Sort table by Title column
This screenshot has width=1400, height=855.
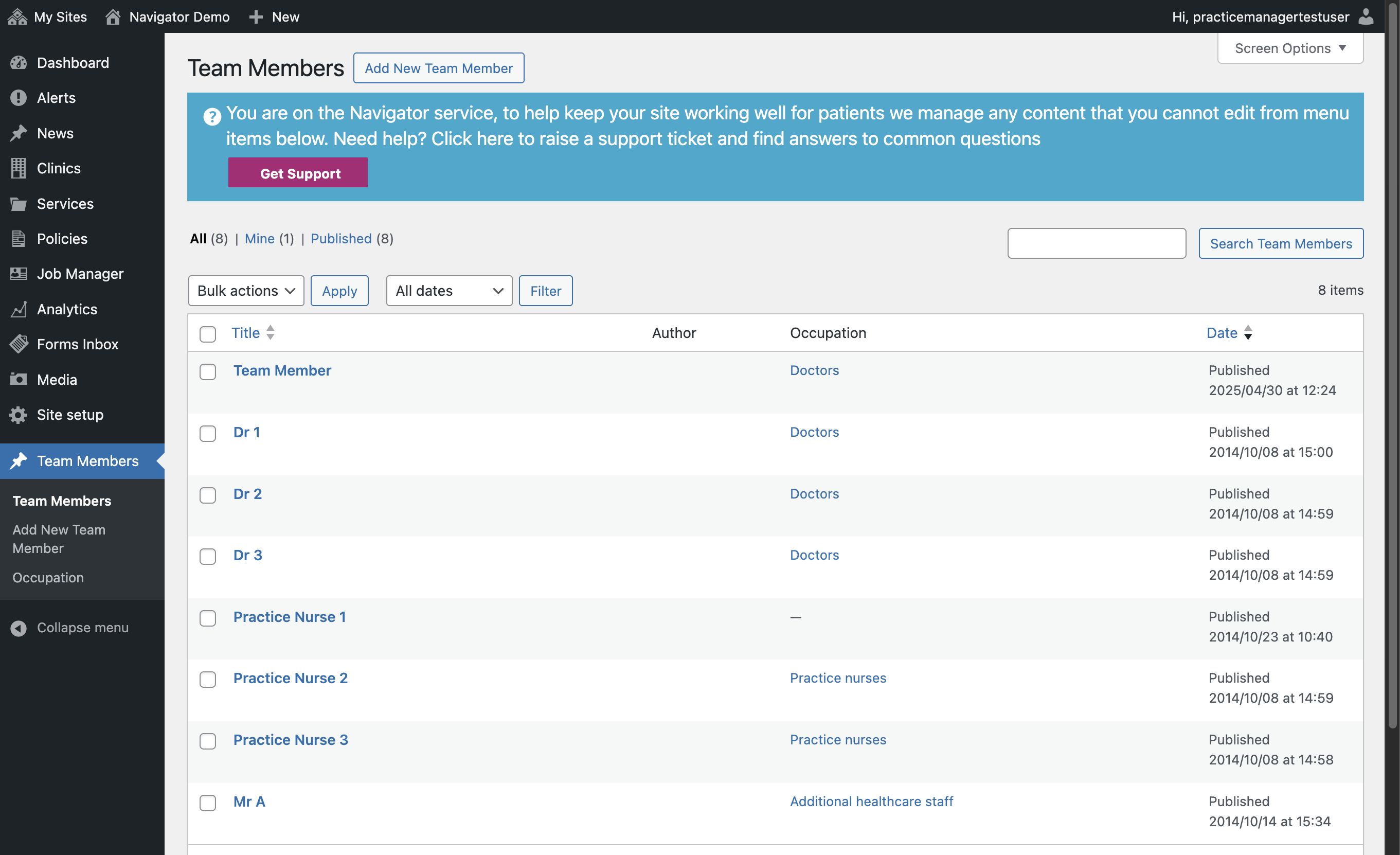253,332
